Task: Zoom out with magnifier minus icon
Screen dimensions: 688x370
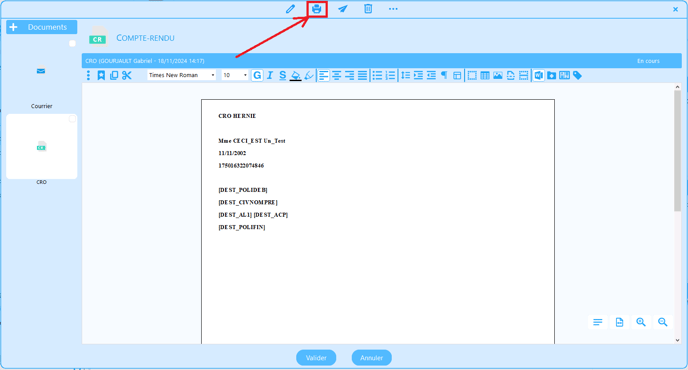Action: (663, 322)
